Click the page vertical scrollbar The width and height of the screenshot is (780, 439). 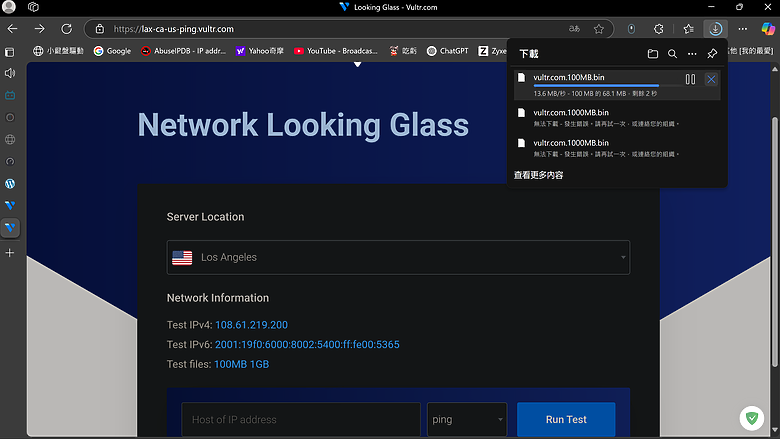click(775, 242)
